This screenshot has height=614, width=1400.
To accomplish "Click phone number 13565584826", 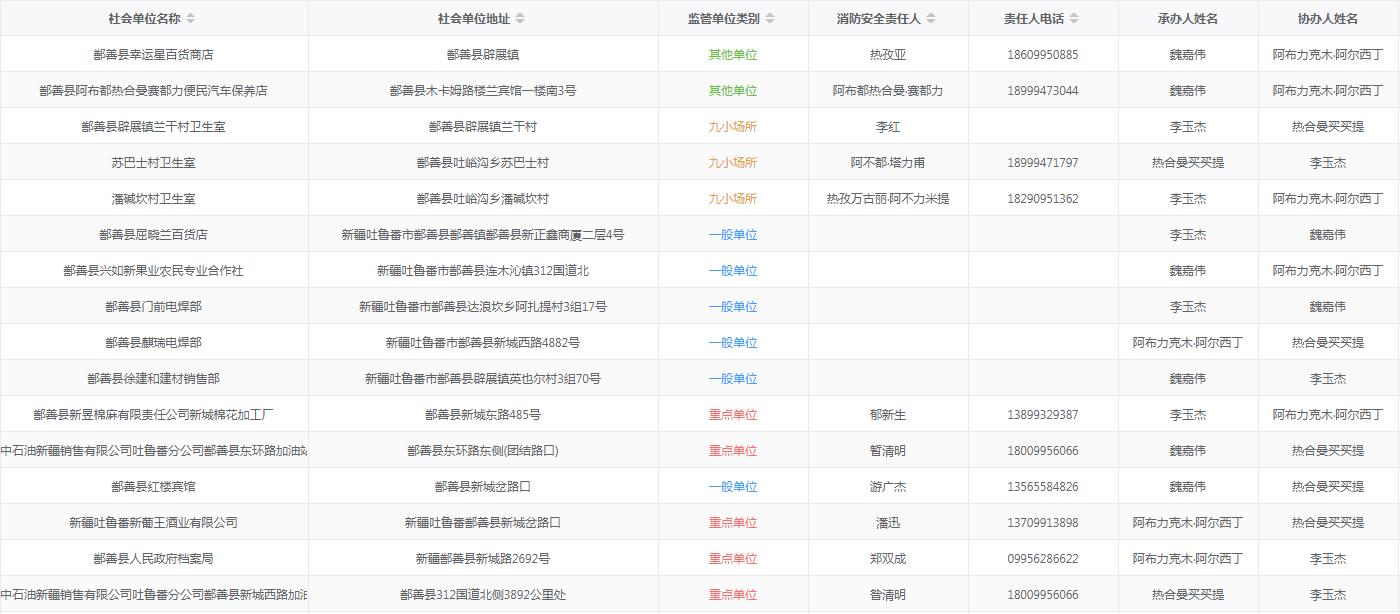I will (x=1042, y=487).
